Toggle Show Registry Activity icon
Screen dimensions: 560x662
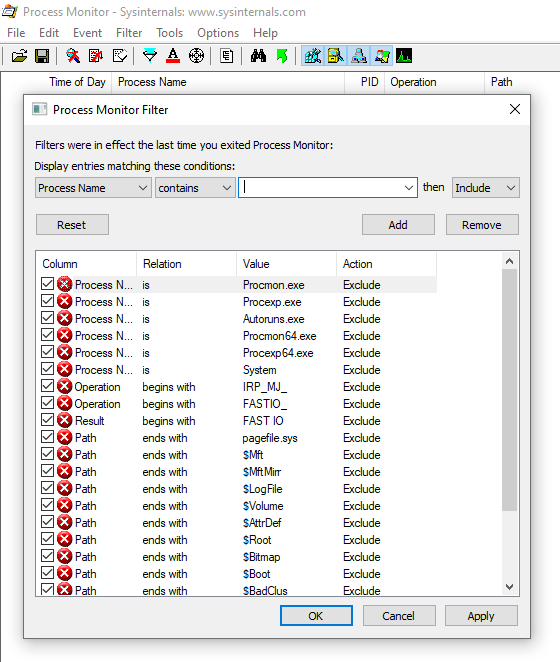point(313,56)
